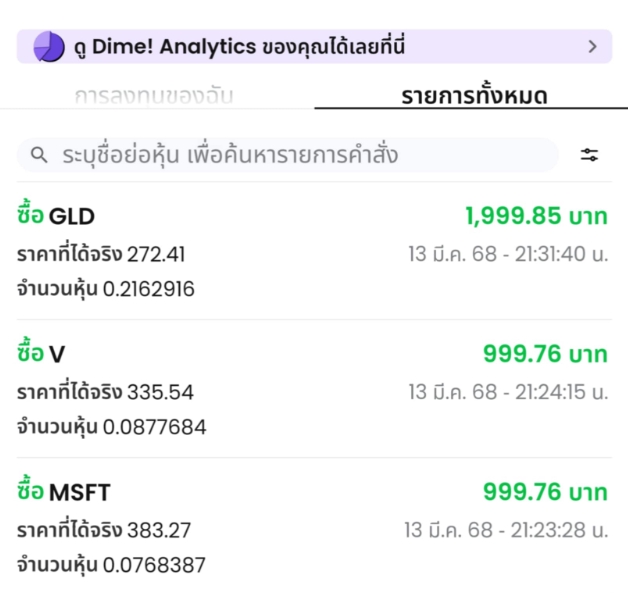Tap the 1,999.85 บาท GLD amount

[x=536, y=216]
